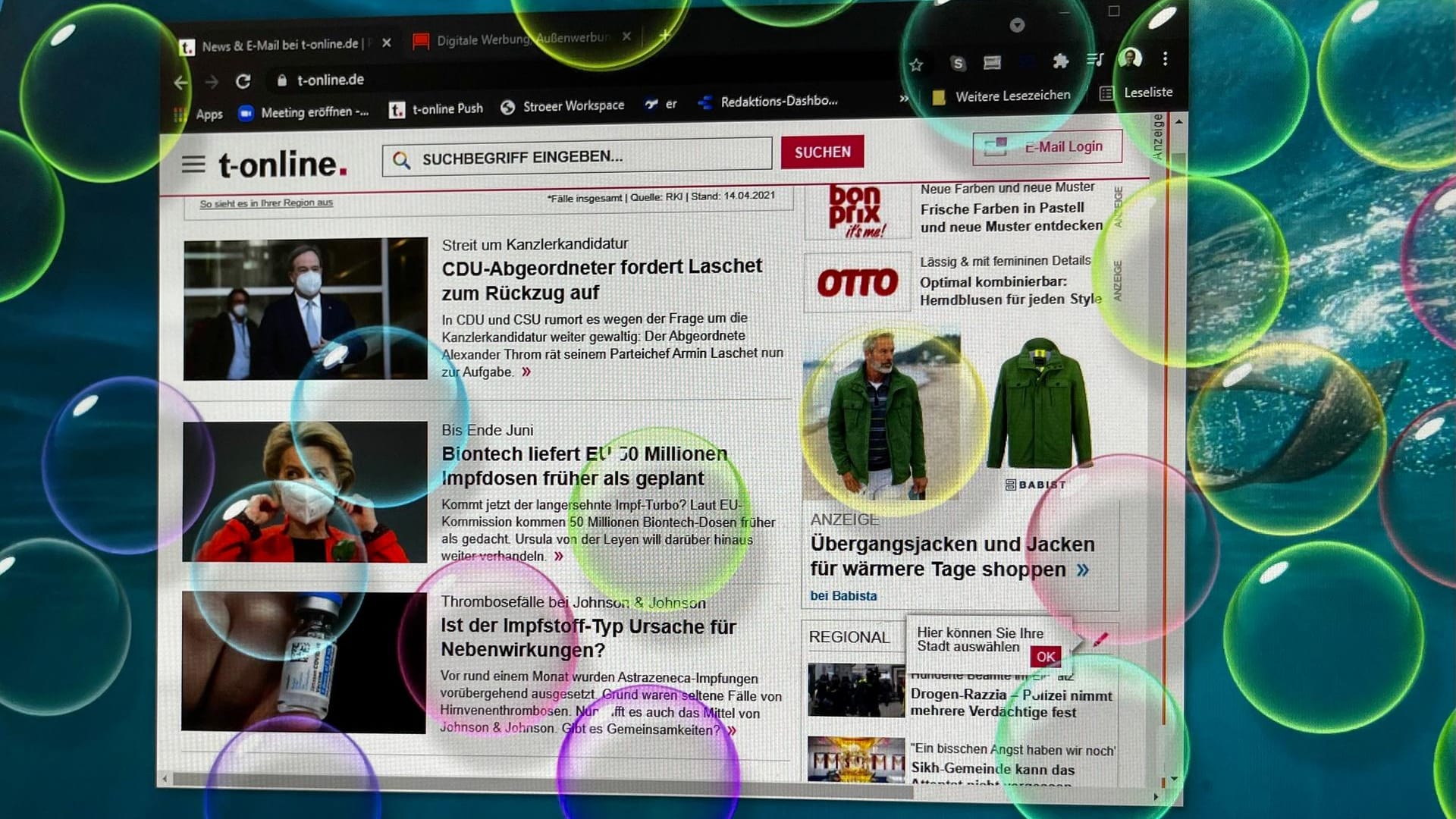Open a new tab with the plus button
The height and width of the screenshot is (819, 1456).
click(x=664, y=36)
